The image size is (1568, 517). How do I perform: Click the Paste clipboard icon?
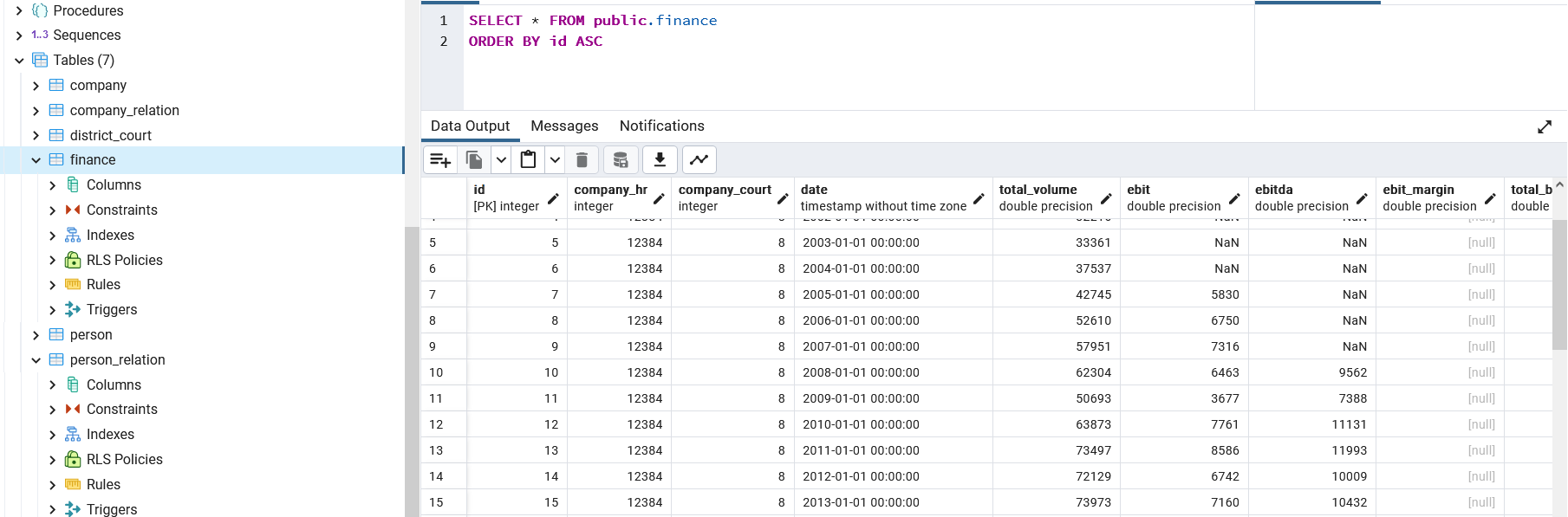[528, 160]
